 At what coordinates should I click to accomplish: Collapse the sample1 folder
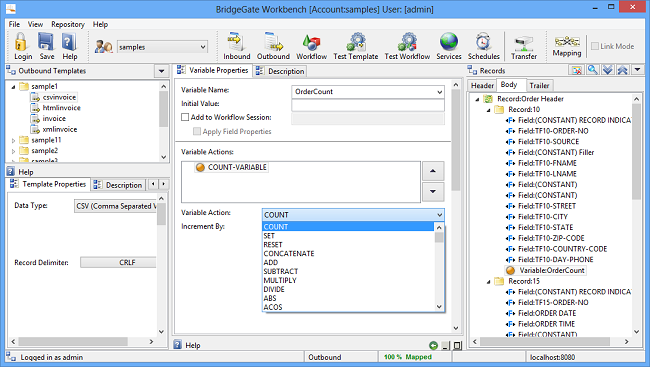[13, 87]
